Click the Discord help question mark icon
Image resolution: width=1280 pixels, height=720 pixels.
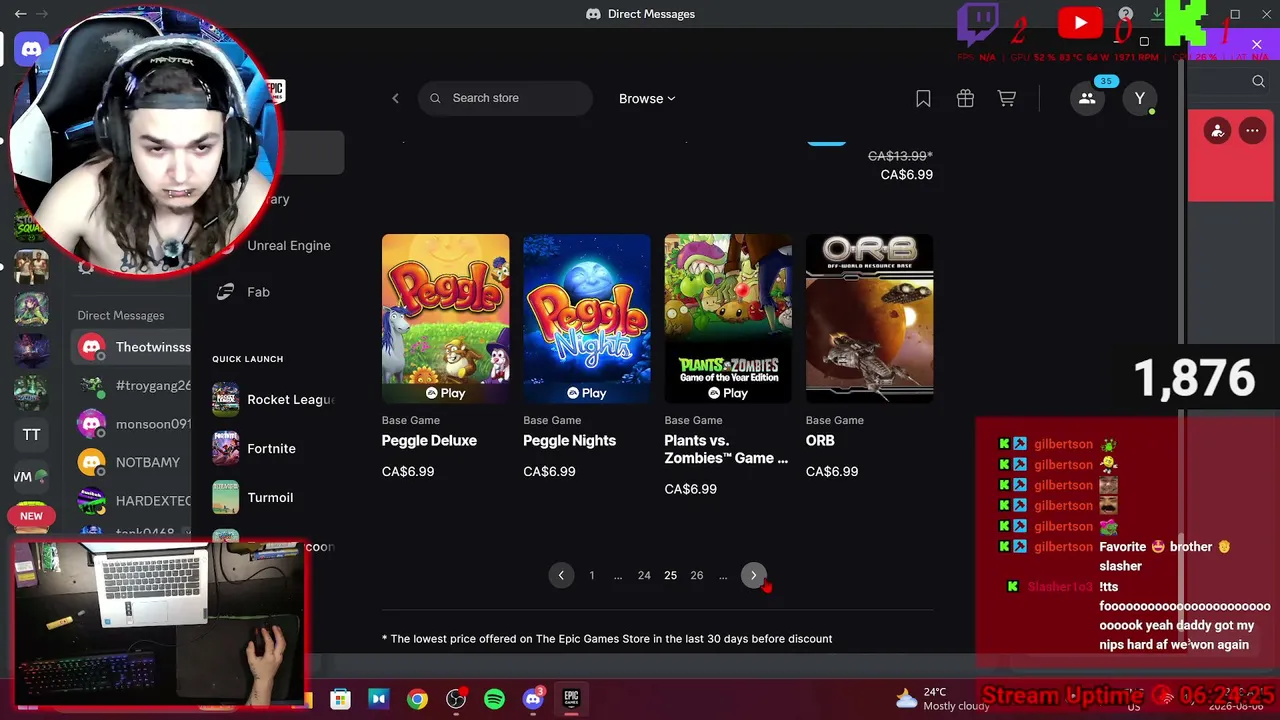pyautogui.click(x=1126, y=14)
